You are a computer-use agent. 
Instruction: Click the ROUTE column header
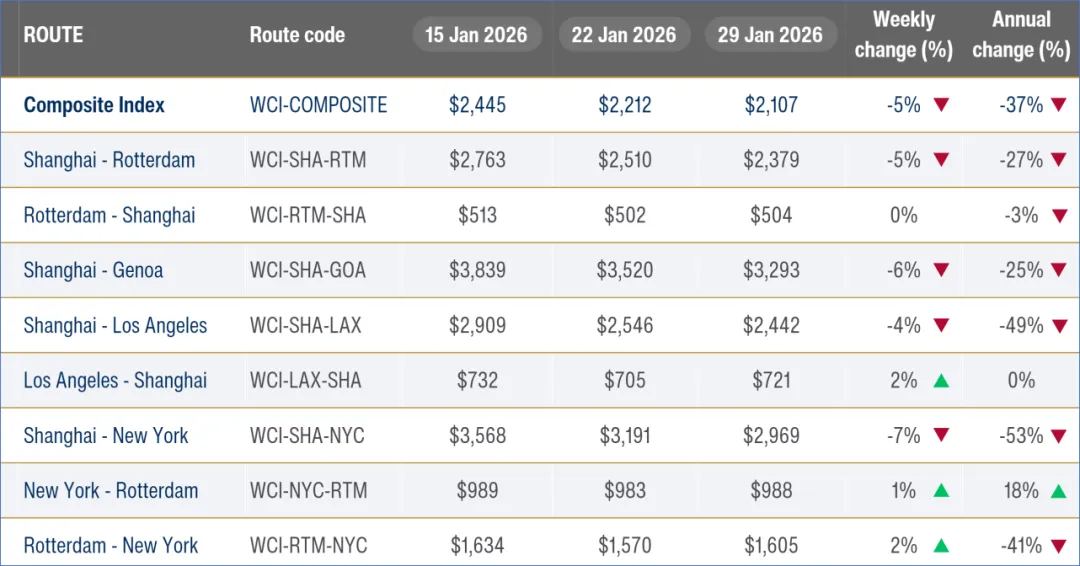coord(53,35)
